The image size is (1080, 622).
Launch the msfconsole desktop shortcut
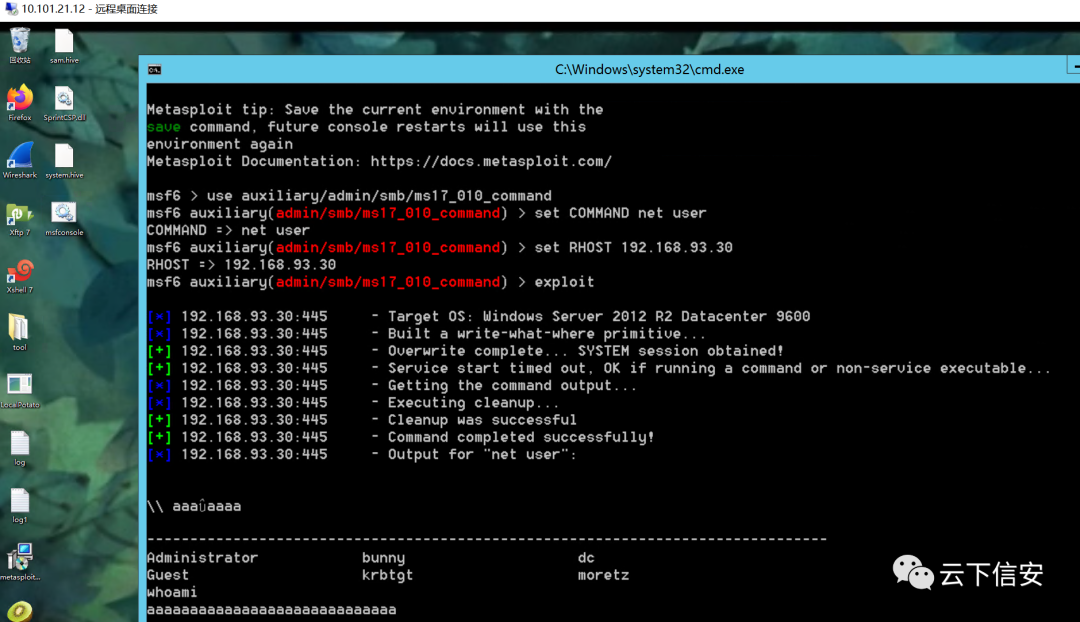click(64, 219)
